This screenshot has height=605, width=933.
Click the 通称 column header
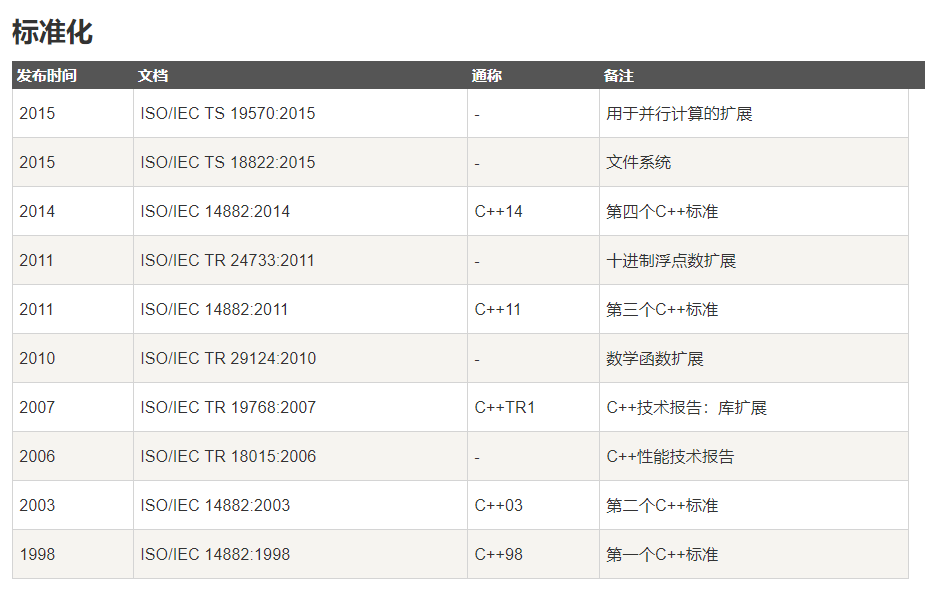(487, 76)
